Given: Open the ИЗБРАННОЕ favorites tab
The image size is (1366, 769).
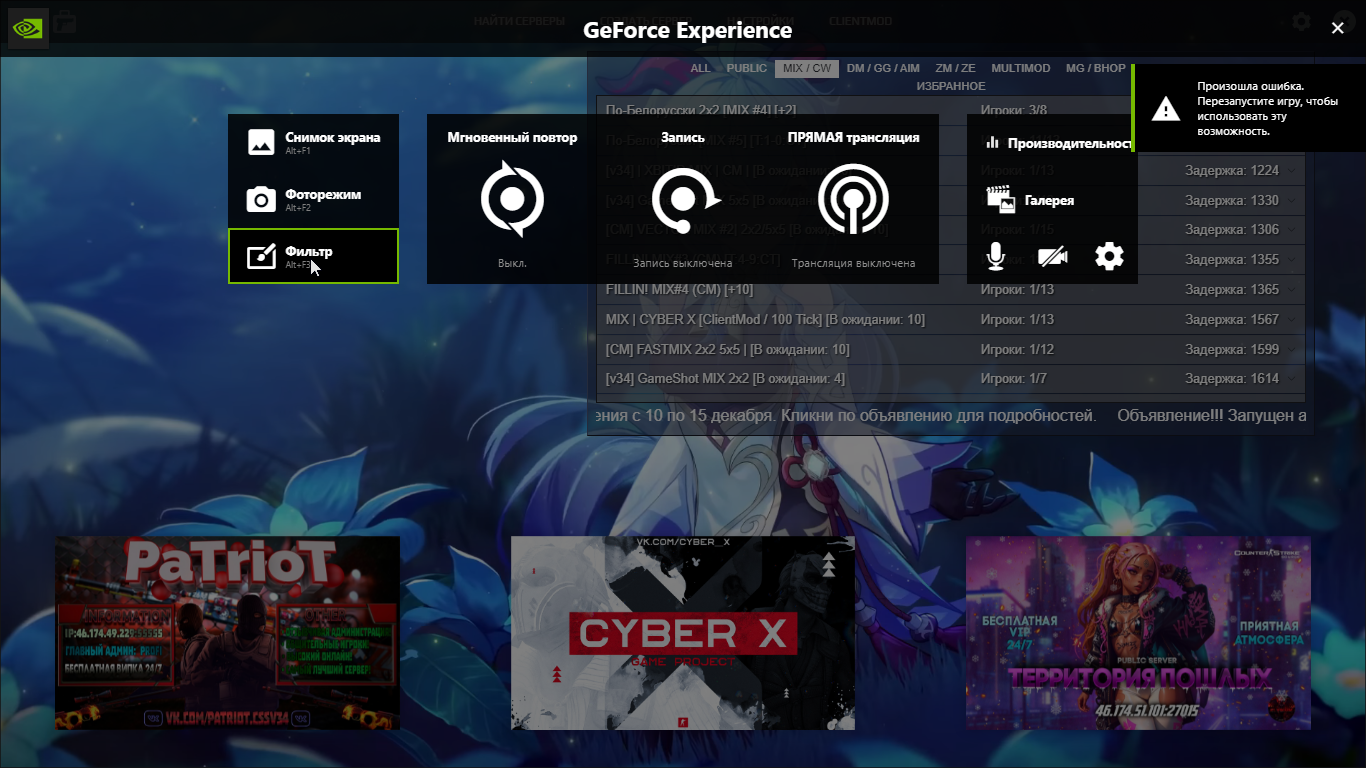Looking at the screenshot, I should [951, 86].
